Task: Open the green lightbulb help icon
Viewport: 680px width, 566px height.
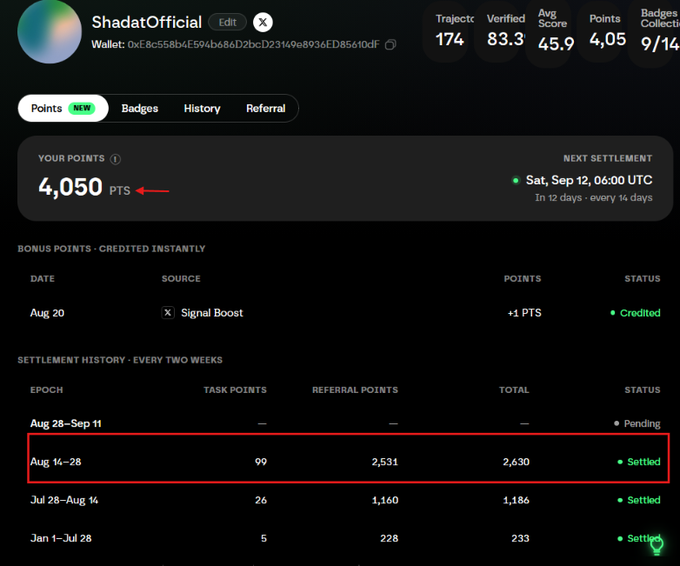Action: click(x=657, y=545)
